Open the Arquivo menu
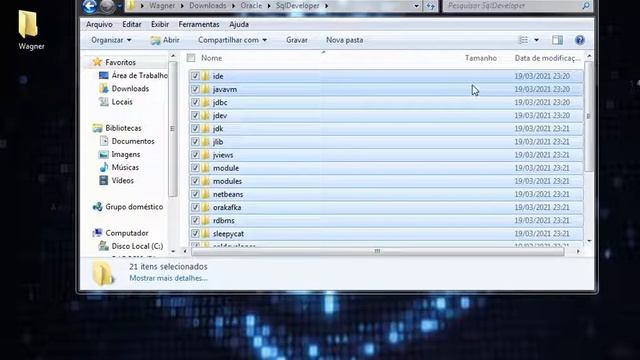Image resolution: width=640 pixels, height=360 pixels. (99, 24)
